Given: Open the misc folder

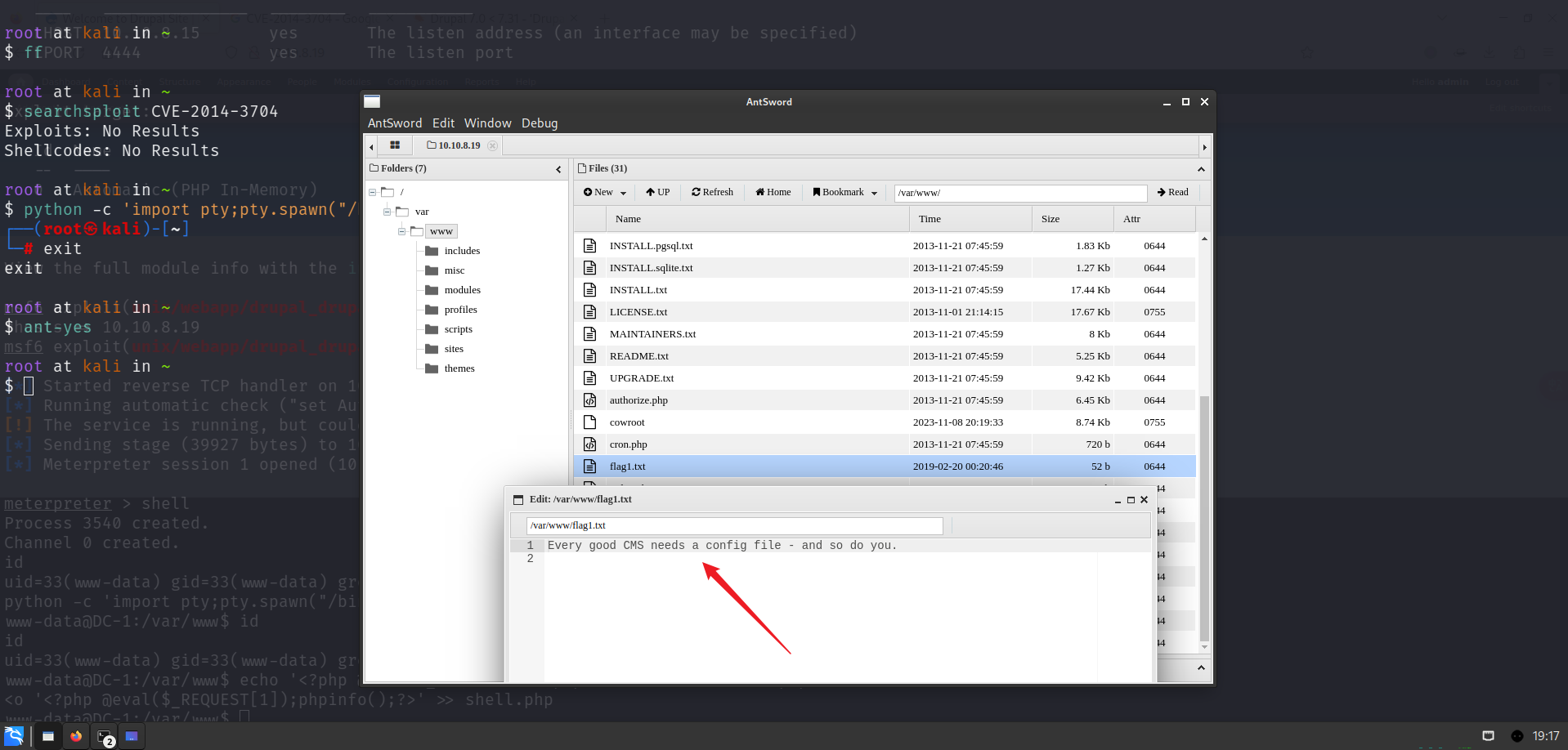Looking at the screenshot, I should (x=455, y=270).
